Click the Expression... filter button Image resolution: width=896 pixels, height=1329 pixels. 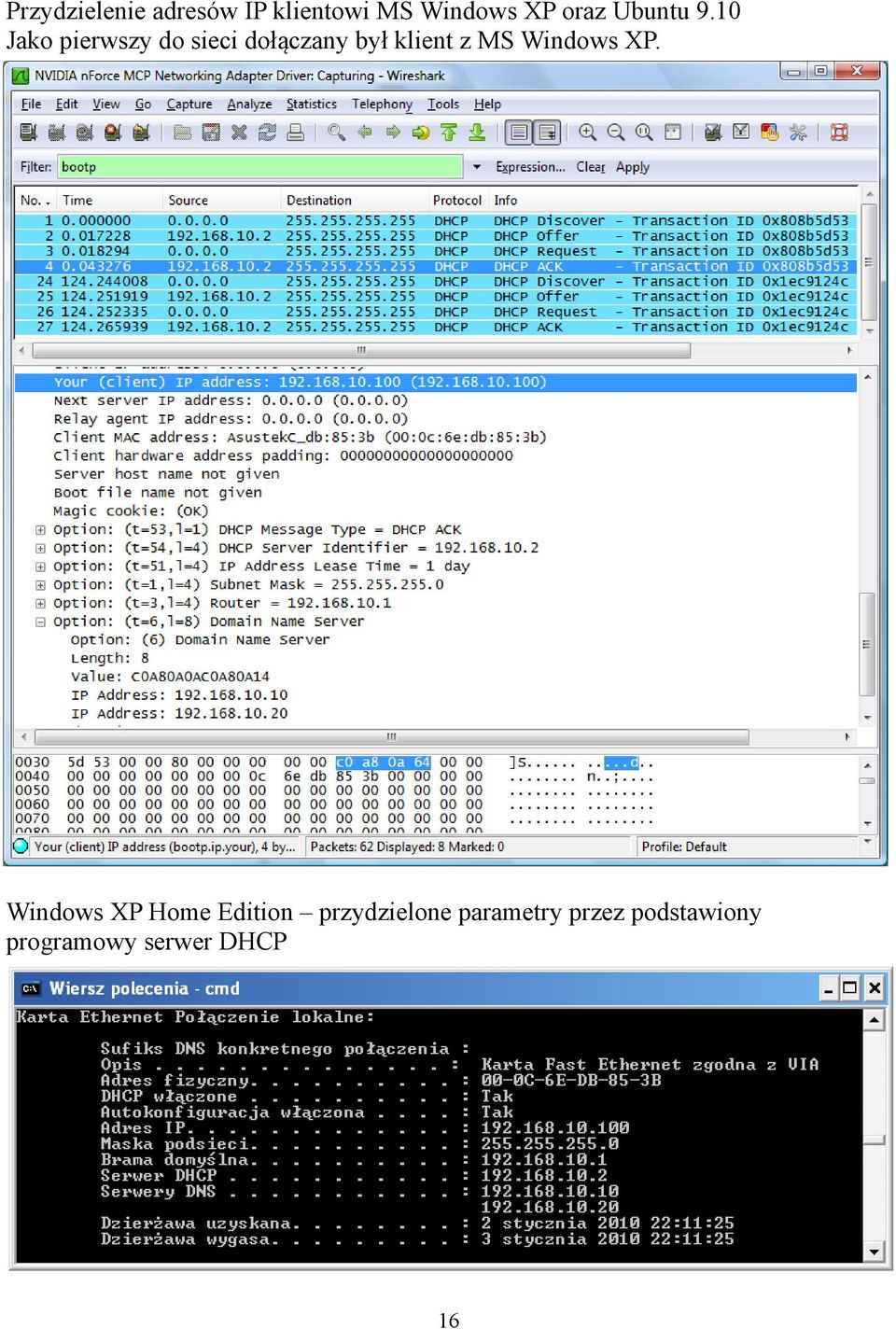pyautogui.click(x=530, y=167)
